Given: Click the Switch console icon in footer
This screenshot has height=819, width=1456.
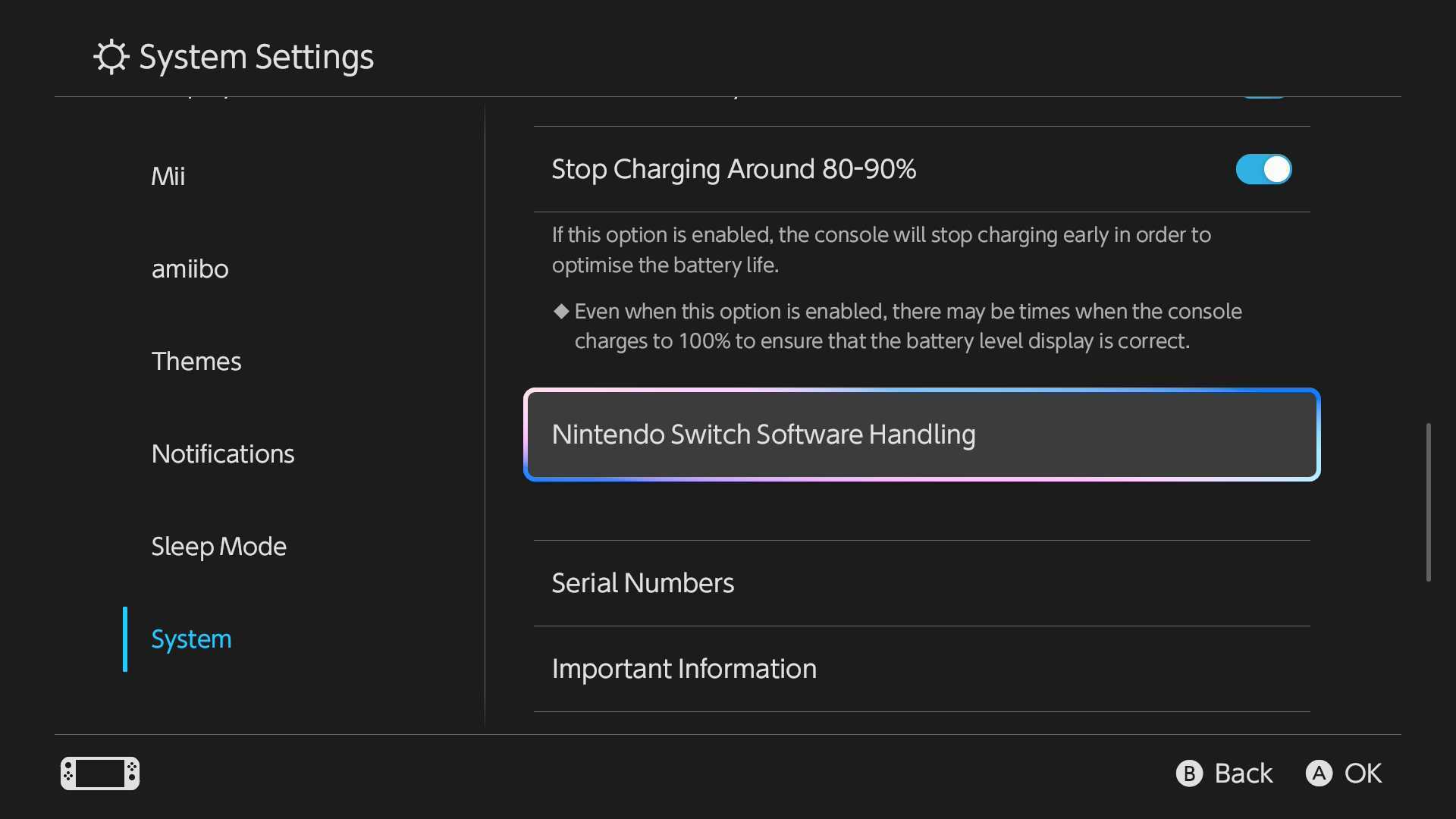Looking at the screenshot, I should (x=100, y=773).
